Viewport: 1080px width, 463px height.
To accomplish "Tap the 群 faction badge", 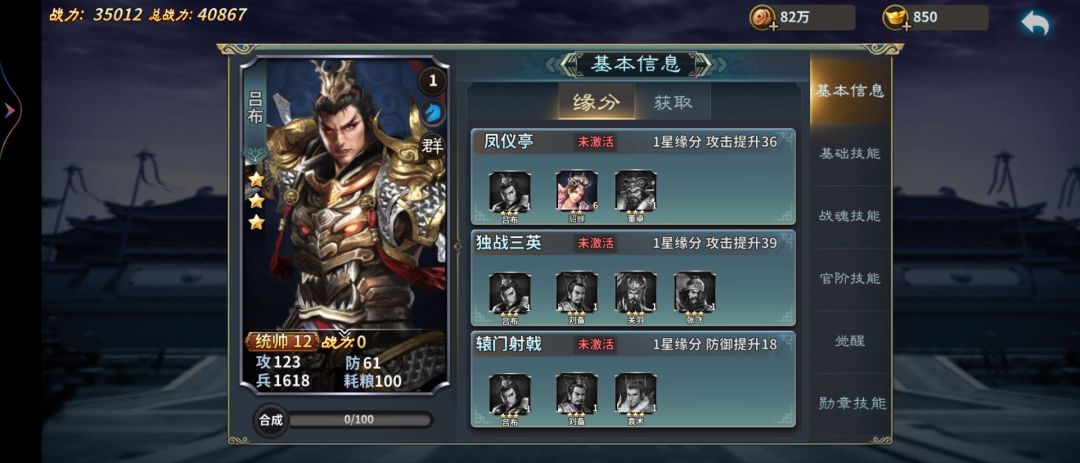I will click(433, 145).
